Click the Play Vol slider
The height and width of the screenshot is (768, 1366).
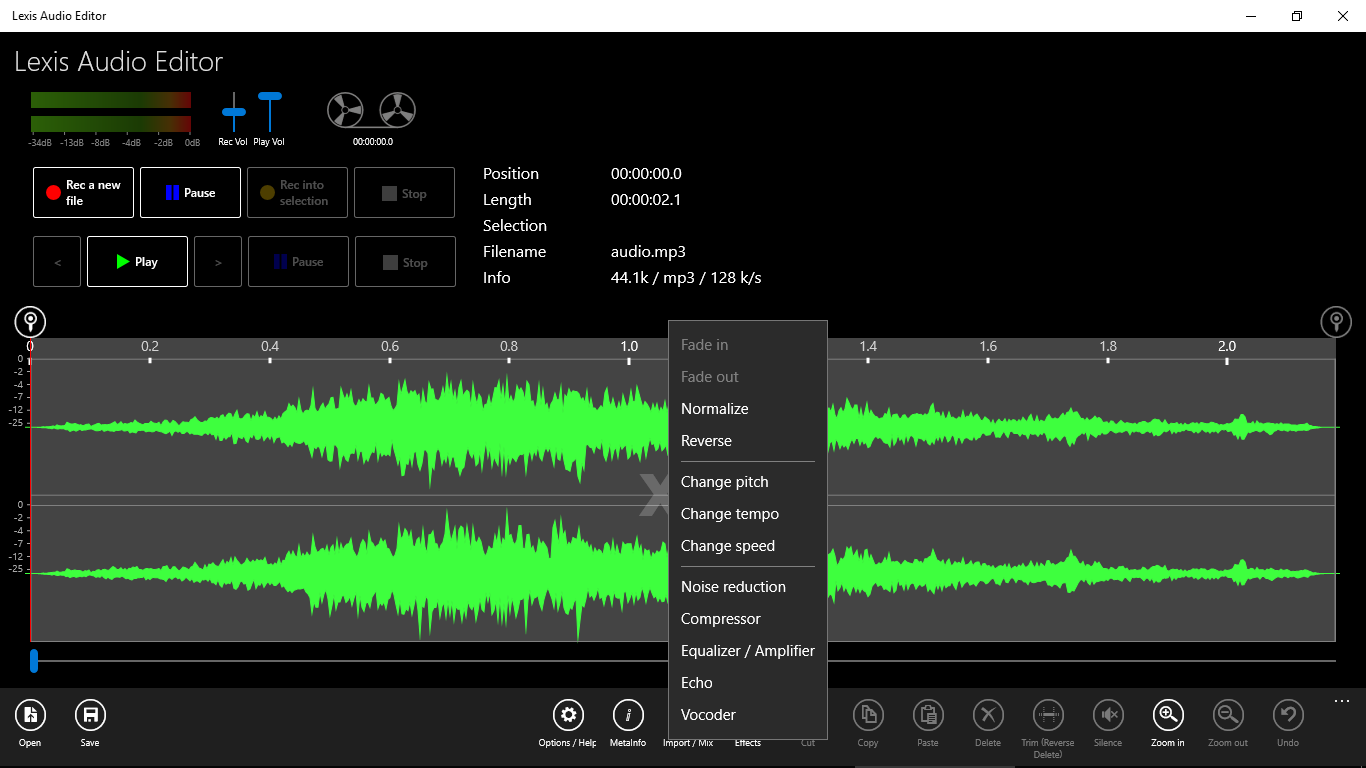click(x=270, y=97)
